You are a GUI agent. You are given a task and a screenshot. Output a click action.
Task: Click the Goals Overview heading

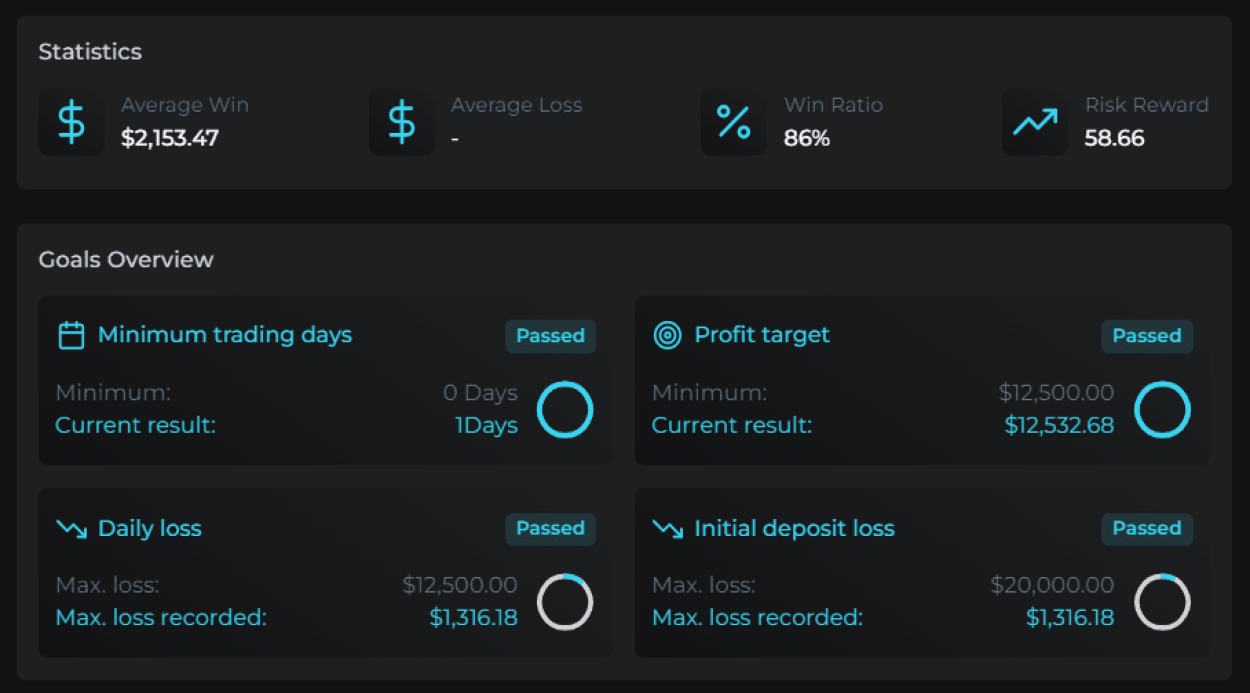pos(126,260)
